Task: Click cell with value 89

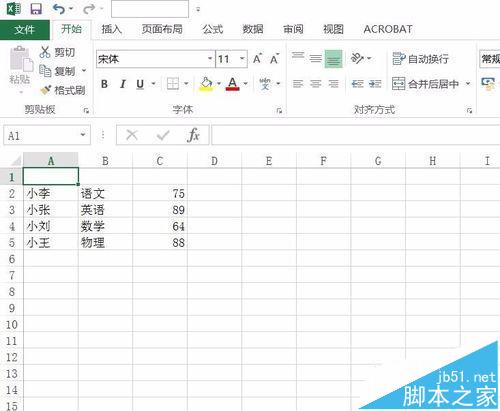Action: 160,210
